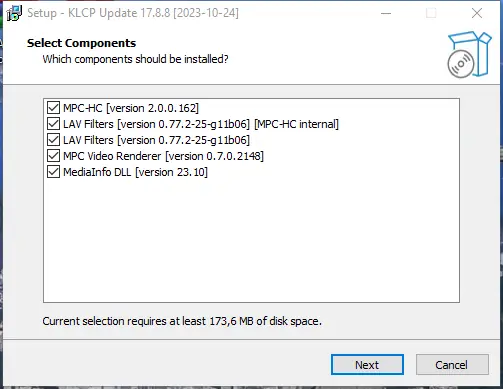Image resolution: width=503 pixels, height=389 pixels.
Task: Click the setup icon in the title bar
Action: click(x=14, y=13)
